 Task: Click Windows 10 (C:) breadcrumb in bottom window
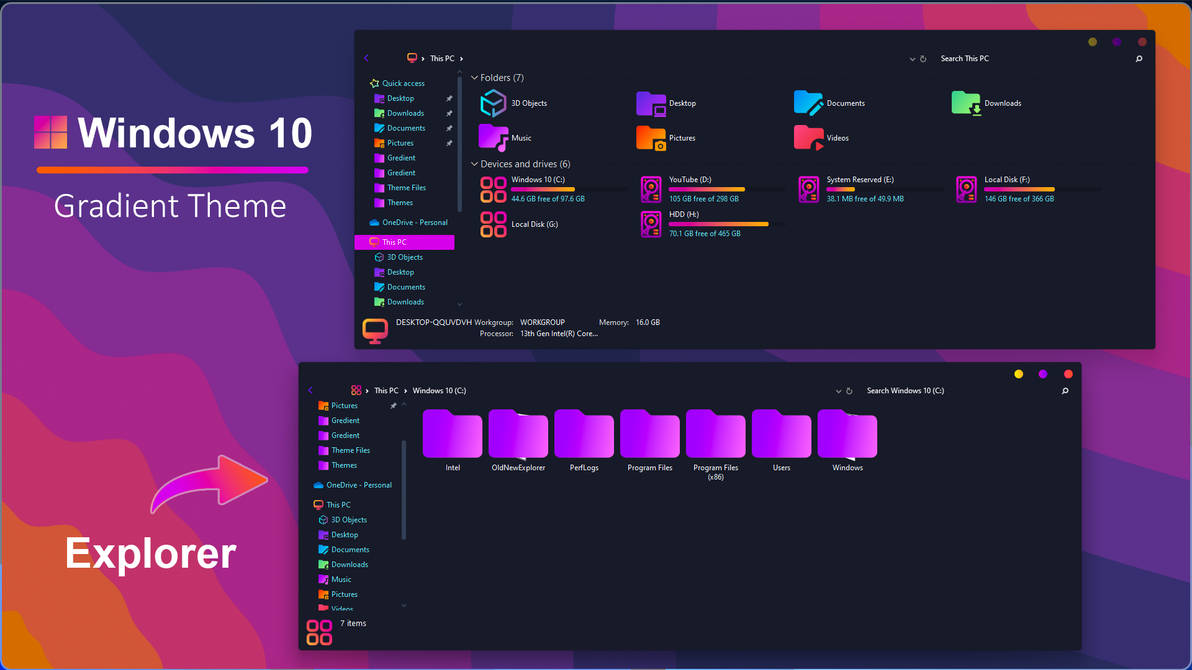[439, 391]
